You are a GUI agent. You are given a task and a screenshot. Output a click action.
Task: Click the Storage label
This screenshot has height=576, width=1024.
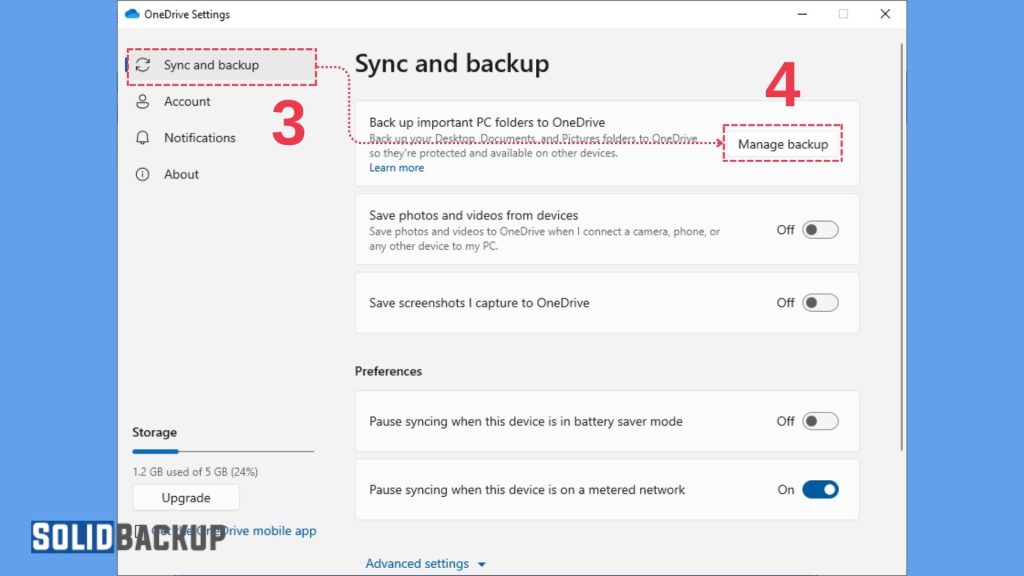click(155, 432)
